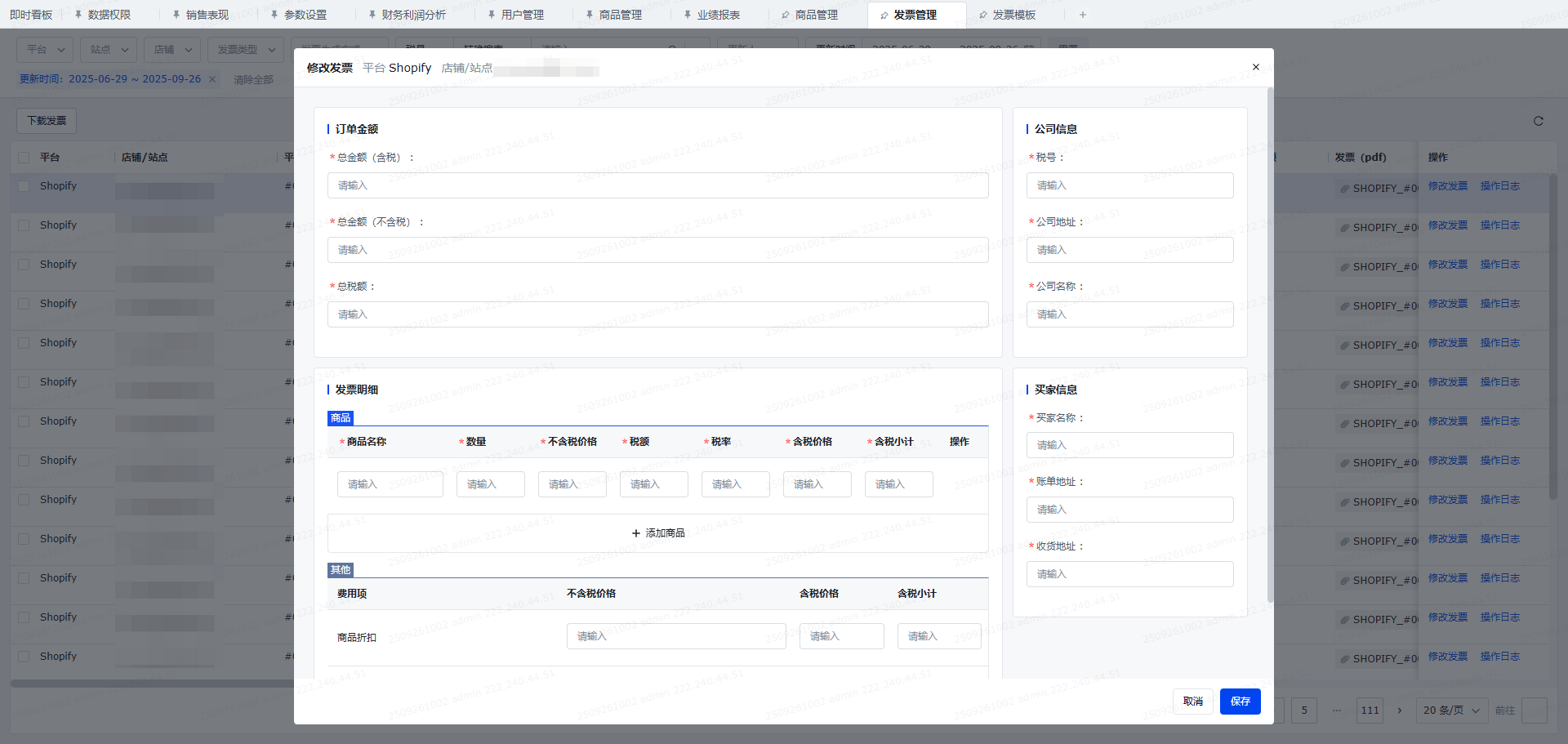The height and width of the screenshot is (744, 1568).
Task: Click the pin icon on the 数据权限 tab
Action: coord(78,15)
